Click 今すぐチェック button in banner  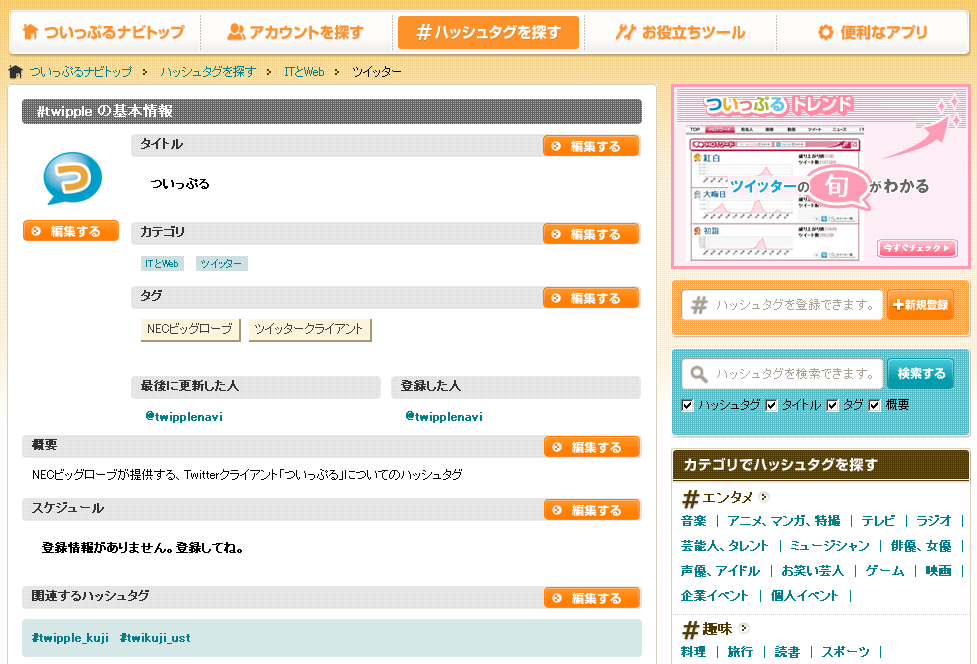917,248
